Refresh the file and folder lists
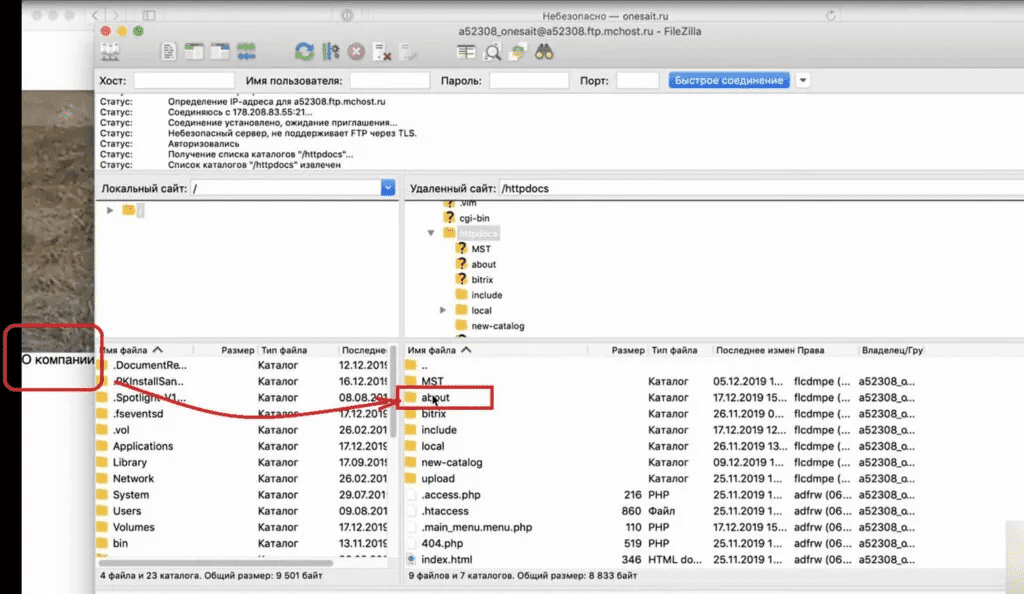The height and width of the screenshot is (594, 1024). [304, 52]
